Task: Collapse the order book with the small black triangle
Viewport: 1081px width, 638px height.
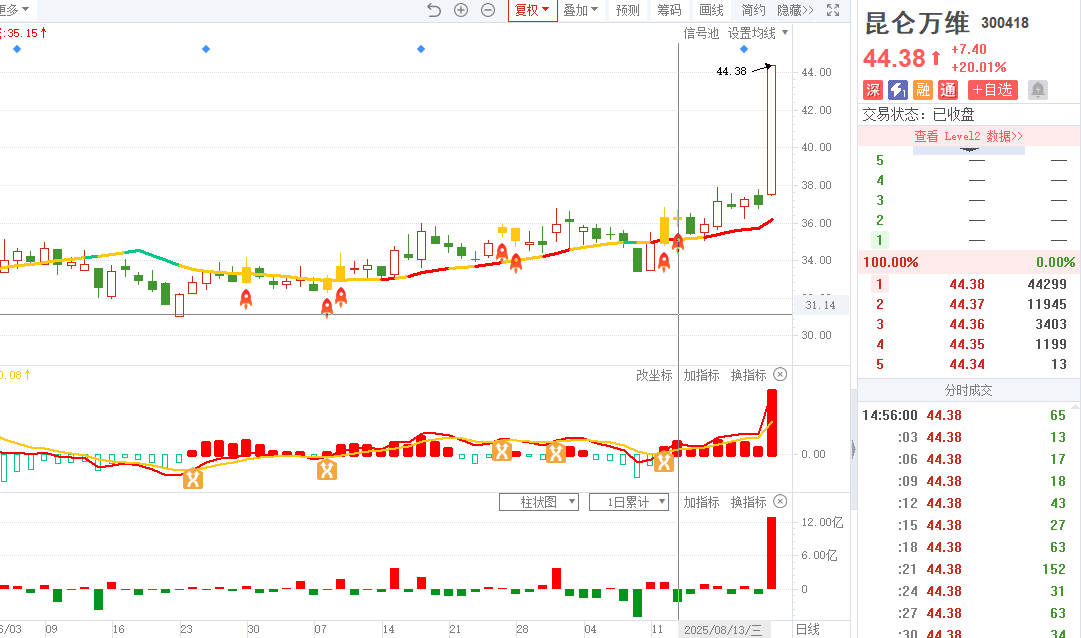Action: [x=969, y=149]
